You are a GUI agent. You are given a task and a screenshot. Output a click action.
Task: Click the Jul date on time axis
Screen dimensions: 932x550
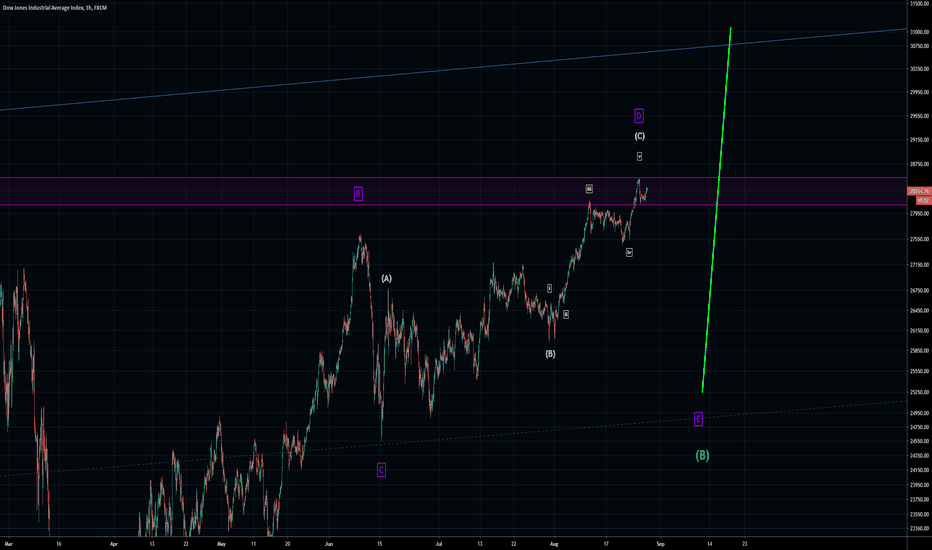439,543
